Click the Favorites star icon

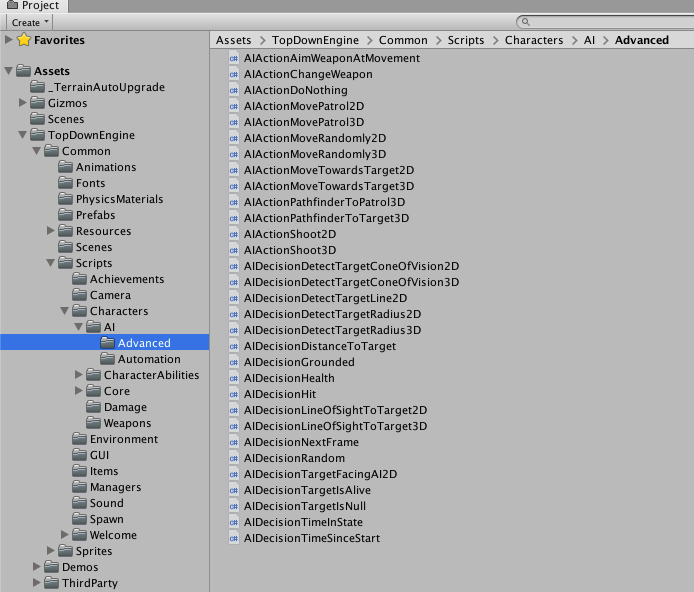click(x=24, y=40)
